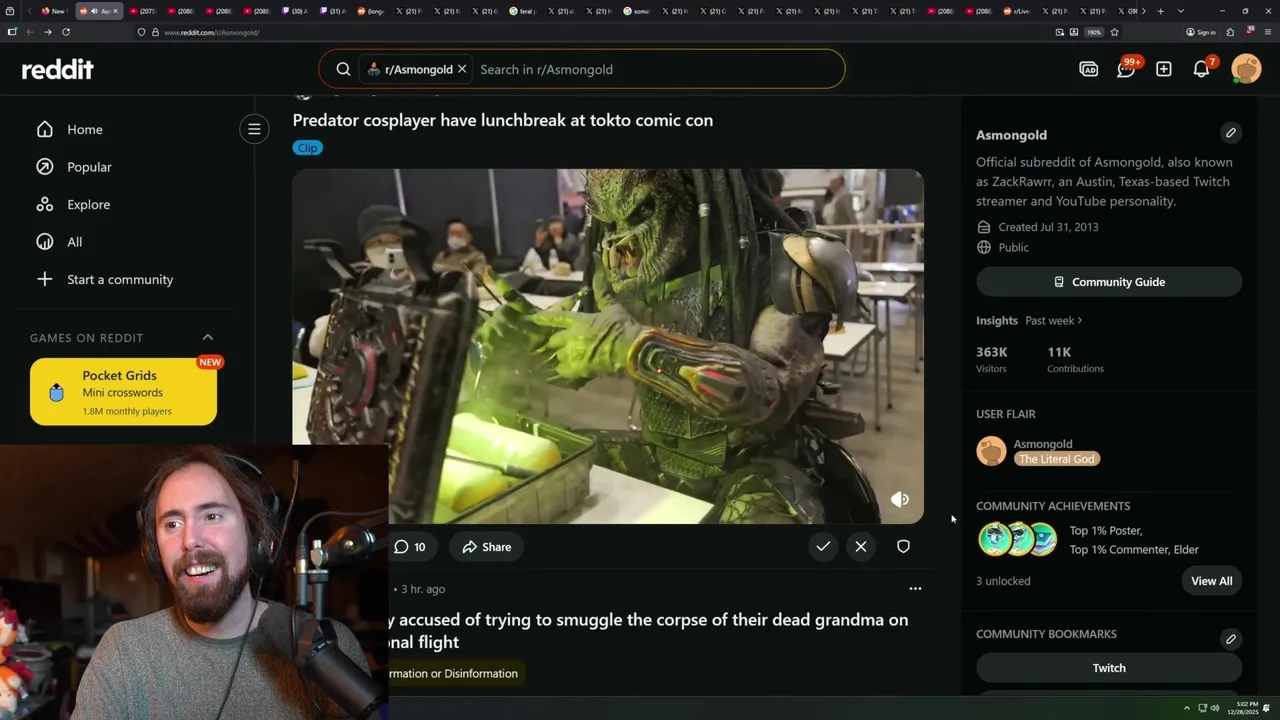The width and height of the screenshot is (1280, 720).
Task: Bookmark this page with the star icon
Action: pyautogui.click(x=1114, y=32)
